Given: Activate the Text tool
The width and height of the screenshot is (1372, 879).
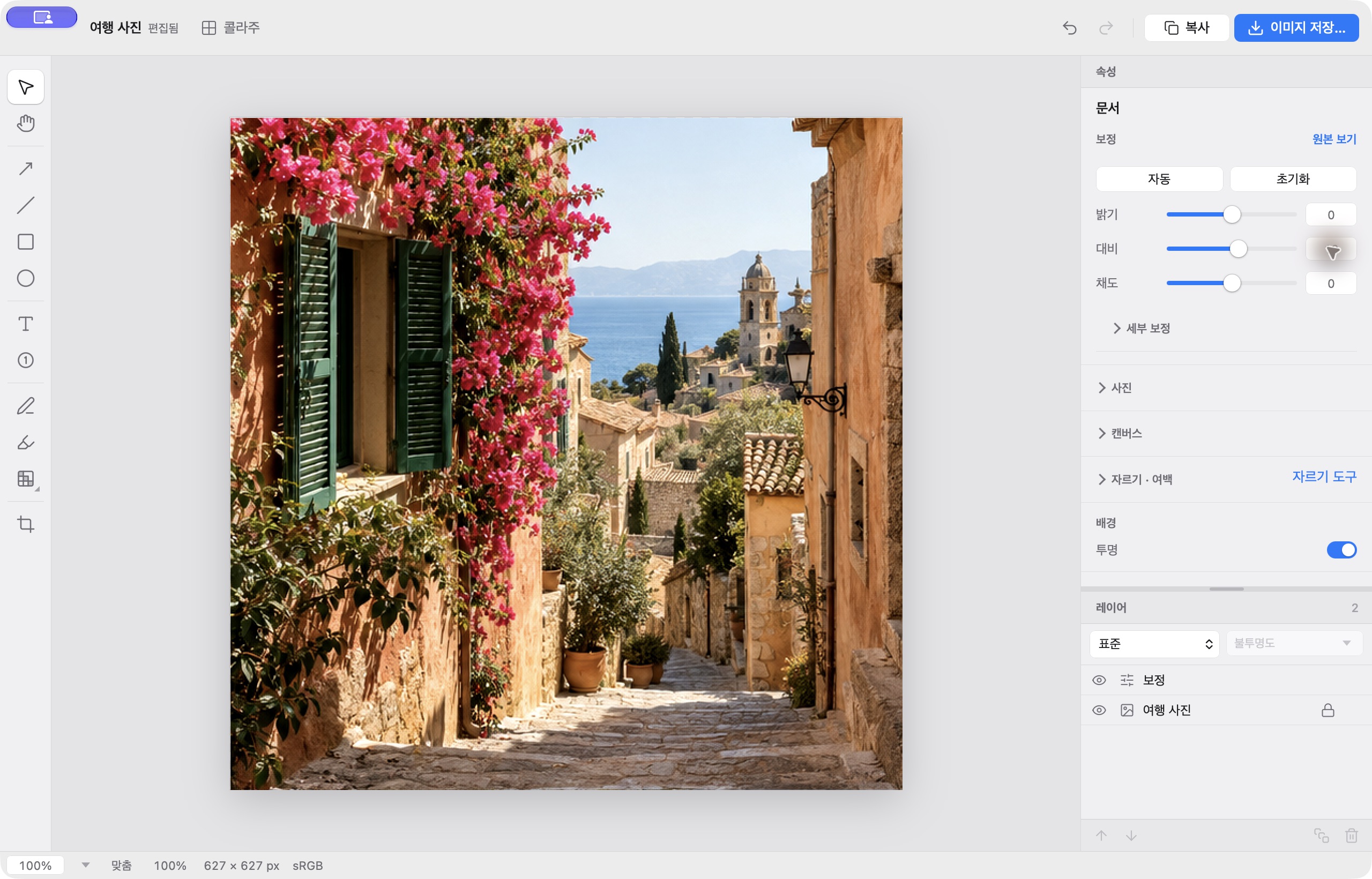Looking at the screenshot, I should (26, 324).
